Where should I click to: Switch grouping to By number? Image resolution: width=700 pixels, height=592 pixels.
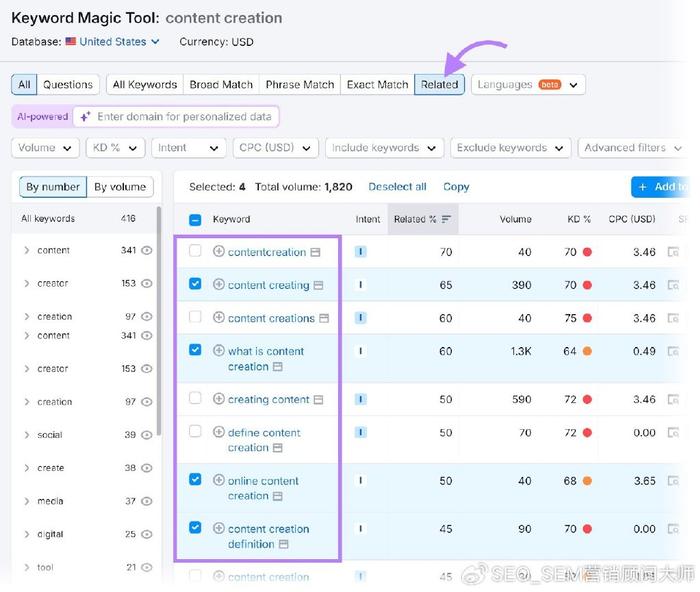(53, 187)
